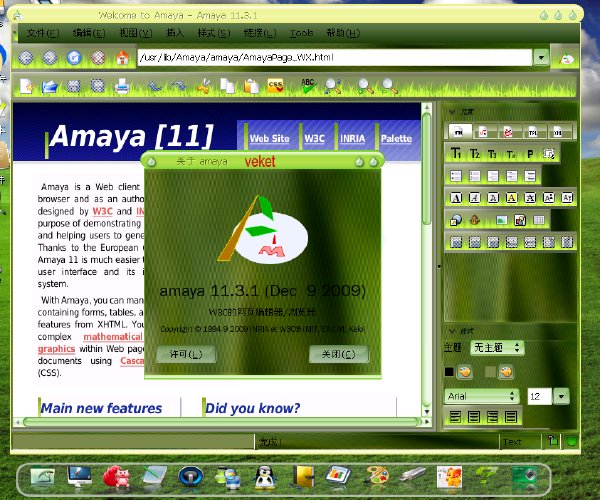The image size is (600, 500).
Task: Insert an object with the lock-picture icon
Action: pos(520,220)
